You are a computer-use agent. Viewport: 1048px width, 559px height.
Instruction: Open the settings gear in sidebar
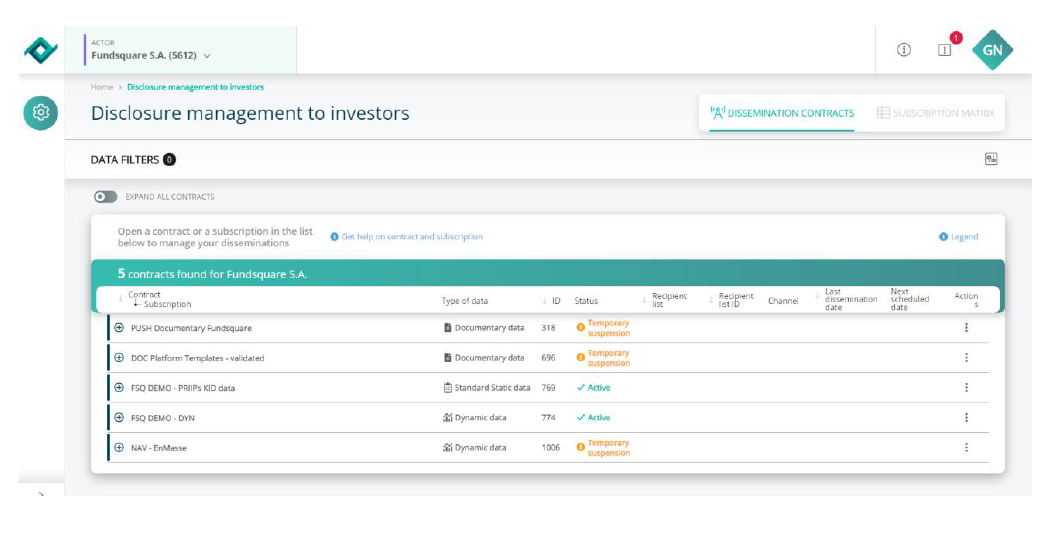pos(40,112)
